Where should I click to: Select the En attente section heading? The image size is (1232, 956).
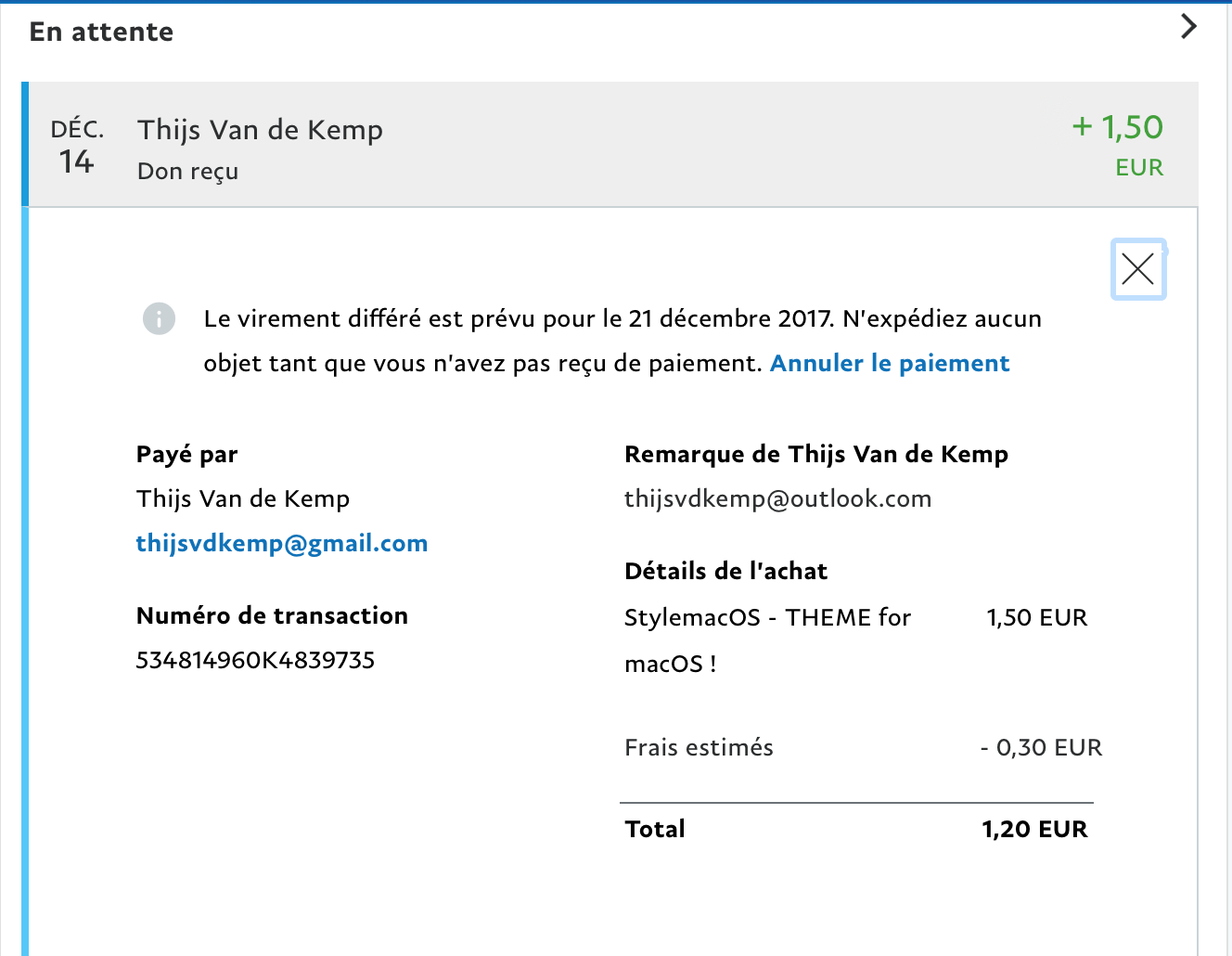click(101, 32)
